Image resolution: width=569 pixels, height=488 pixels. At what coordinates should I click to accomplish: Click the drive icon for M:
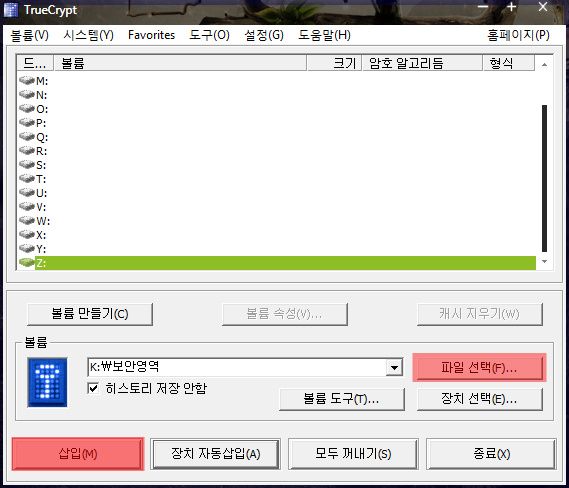(x=27, y=80)
